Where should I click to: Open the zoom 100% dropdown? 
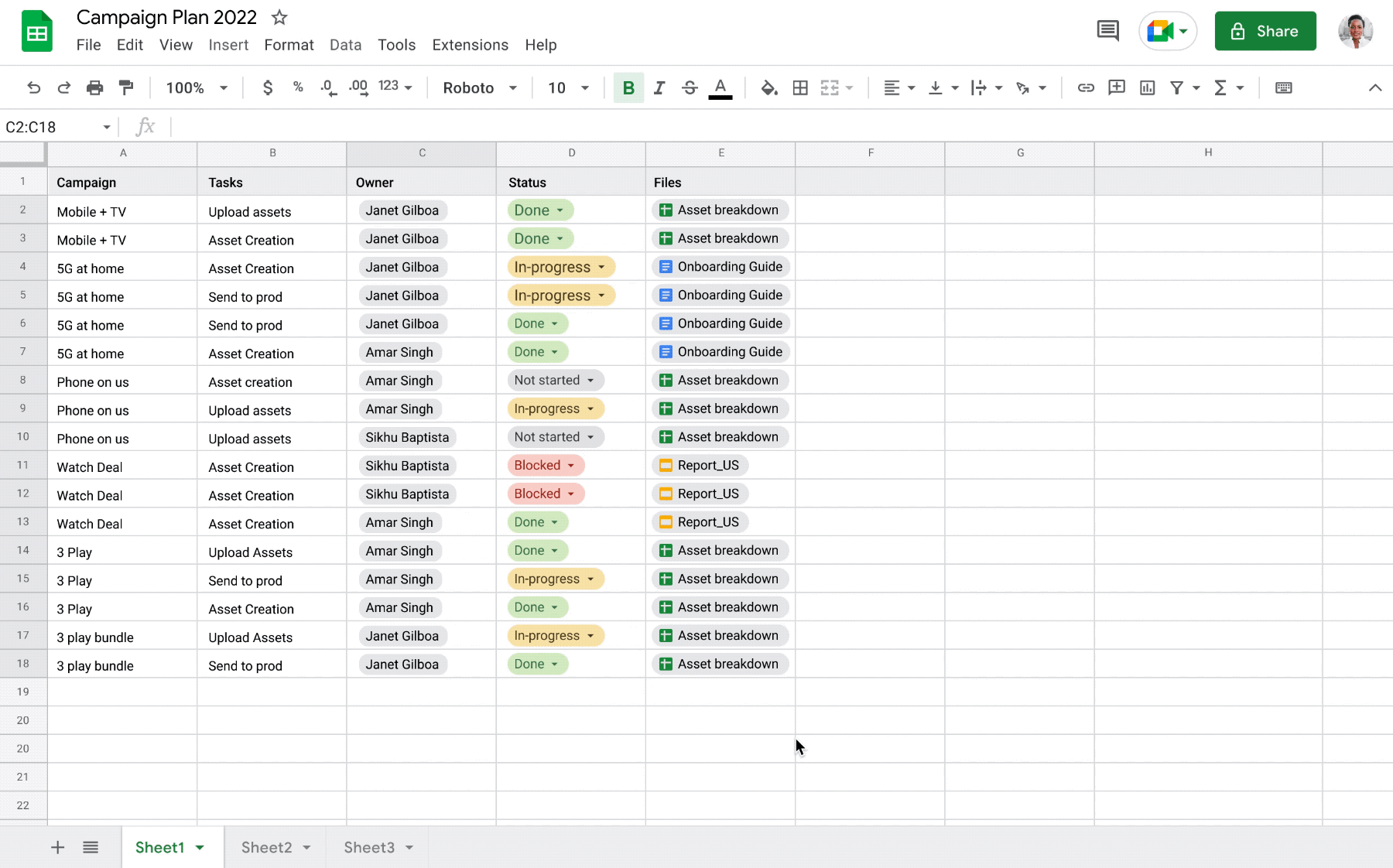(197, 88)
